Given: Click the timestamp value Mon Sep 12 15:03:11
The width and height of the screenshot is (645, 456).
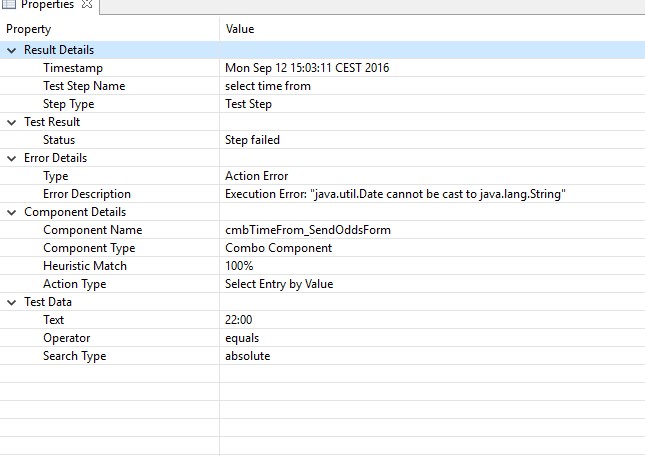Looking at the screenshot, I should [x=307, y=67].
